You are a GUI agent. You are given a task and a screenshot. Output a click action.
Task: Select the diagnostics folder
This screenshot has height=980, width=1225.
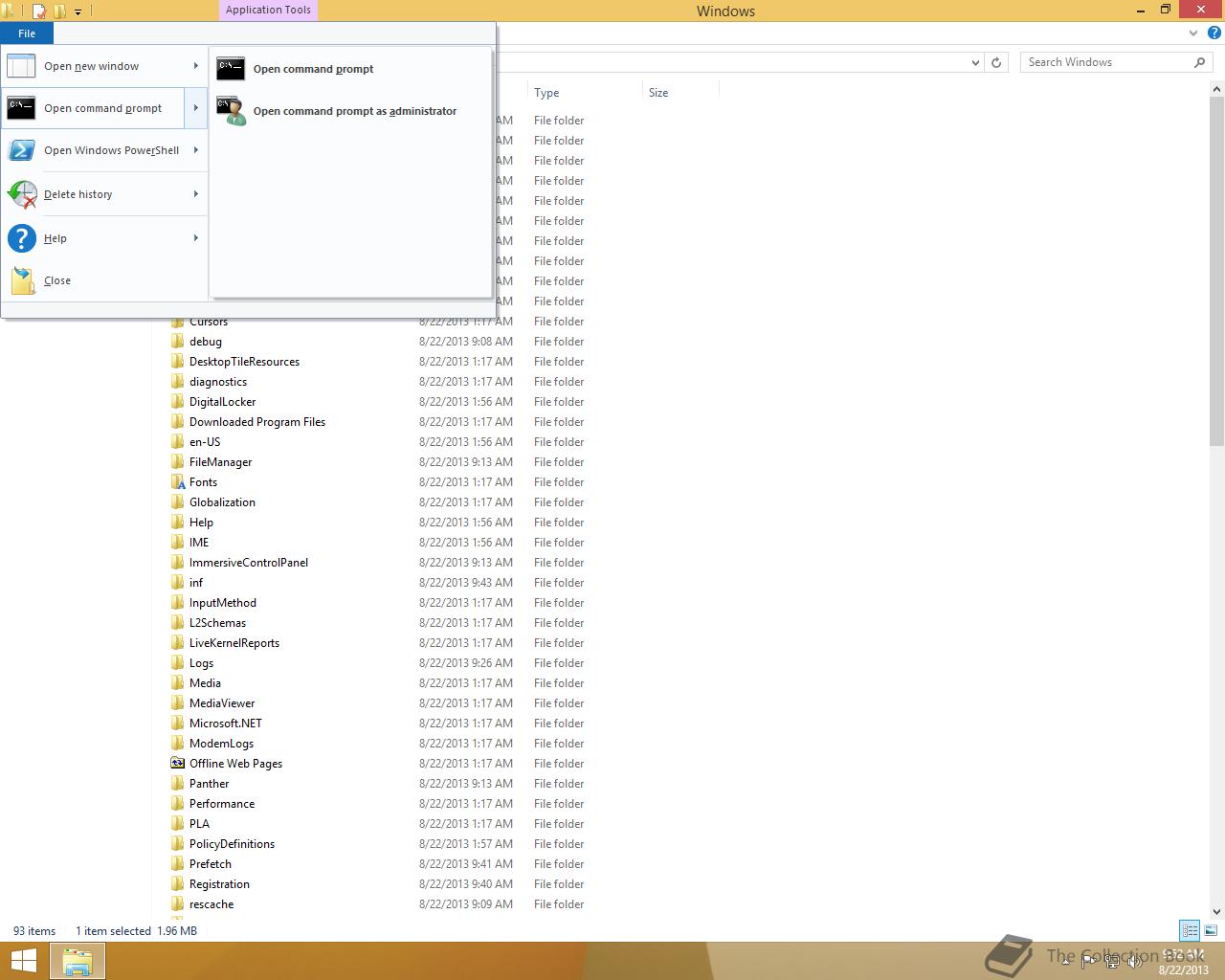click(218, 382)
